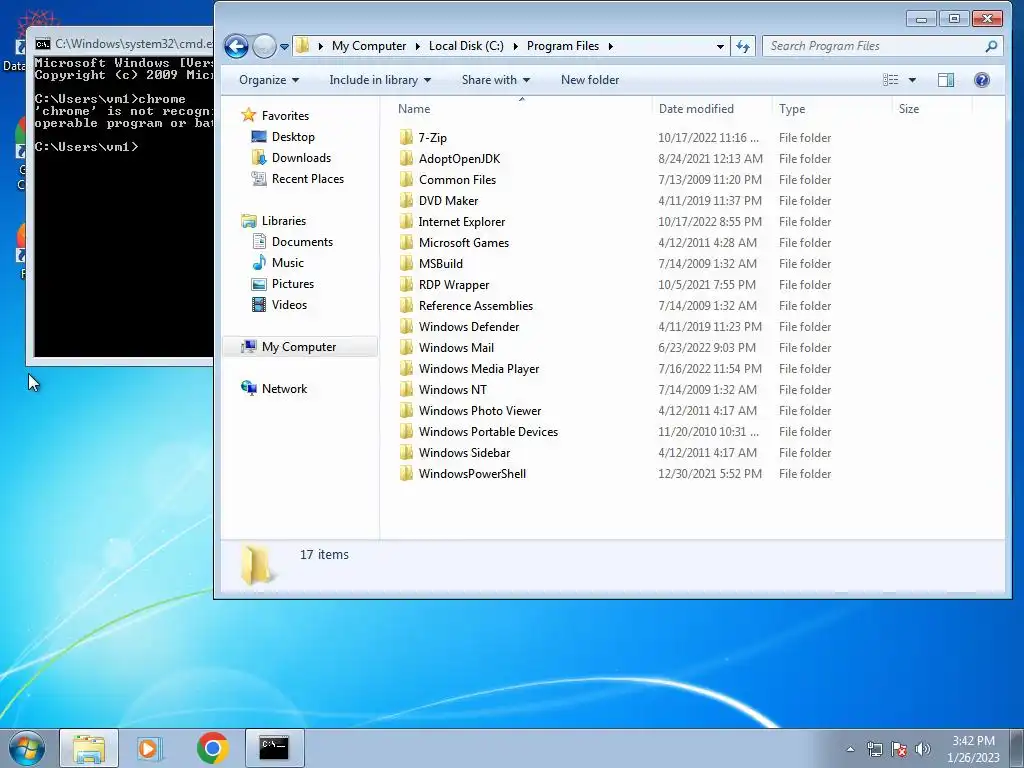Select the Microsoft Games folder icon
The image size is (1024, 768).
406,242
